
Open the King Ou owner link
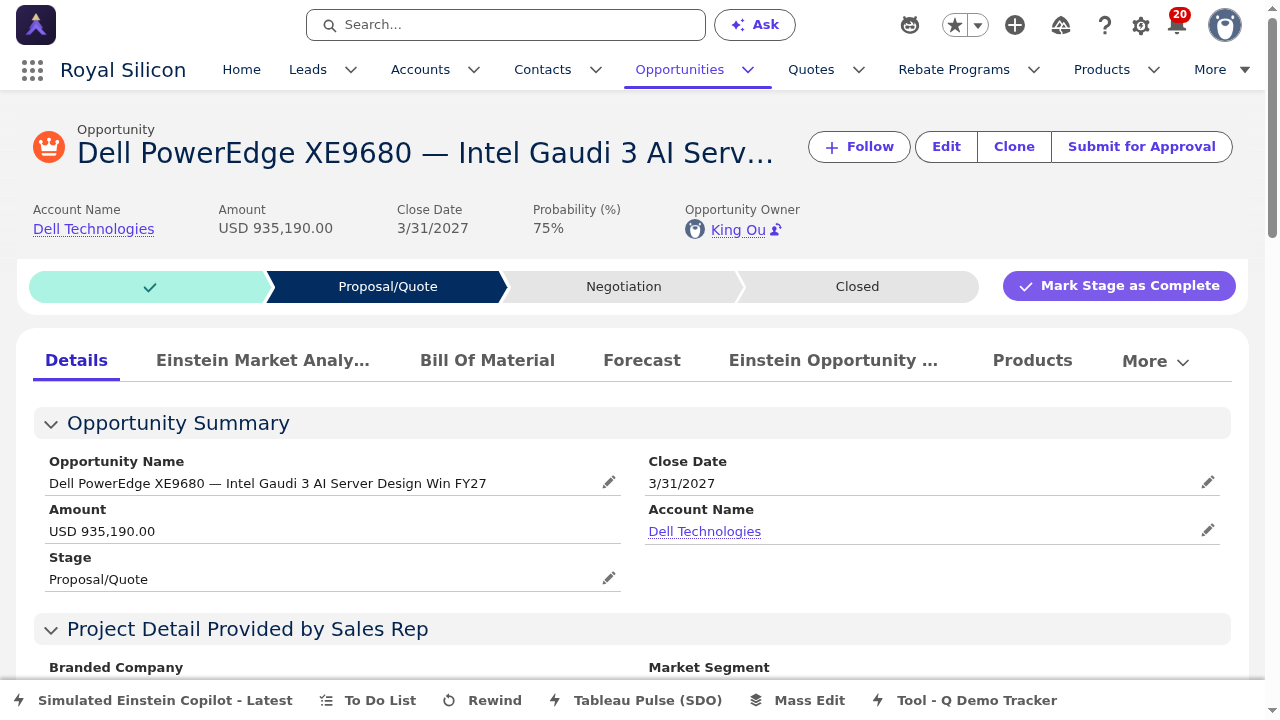738,230
